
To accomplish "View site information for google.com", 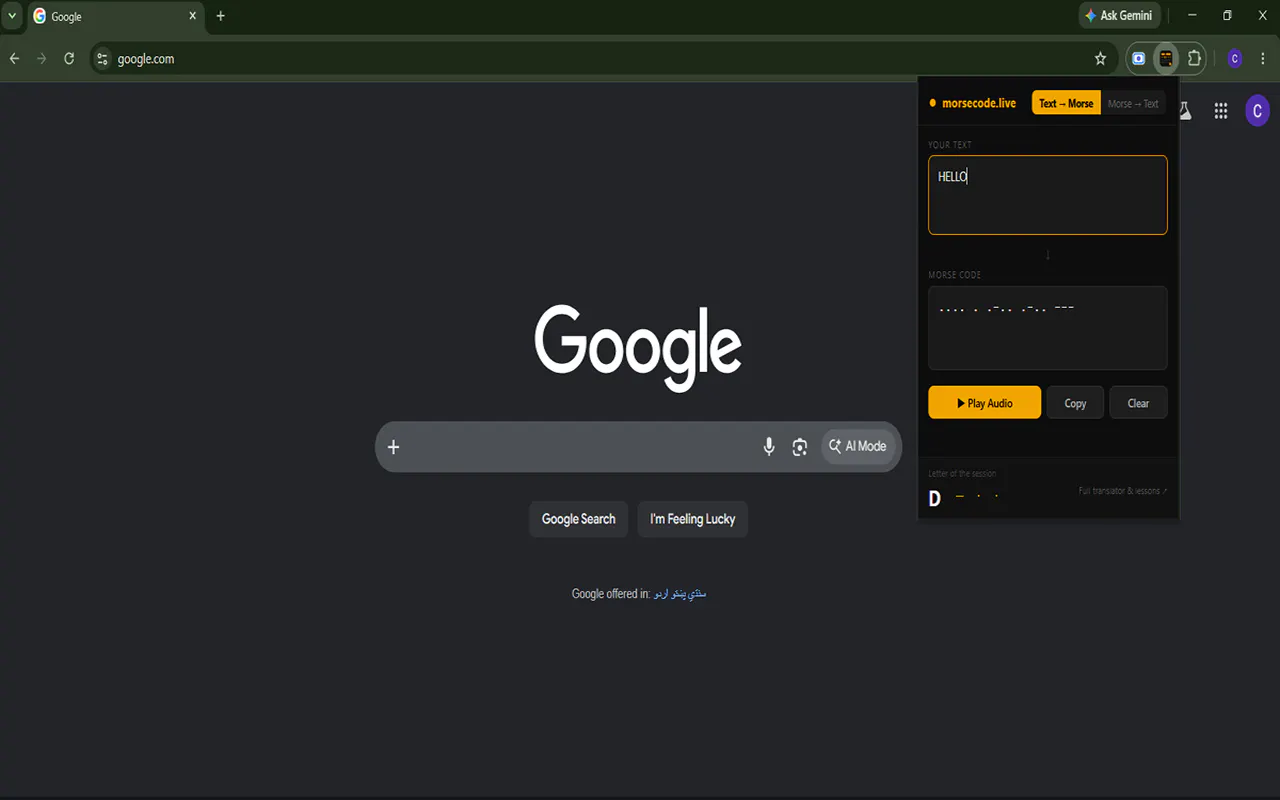I will tap(102, 59).
